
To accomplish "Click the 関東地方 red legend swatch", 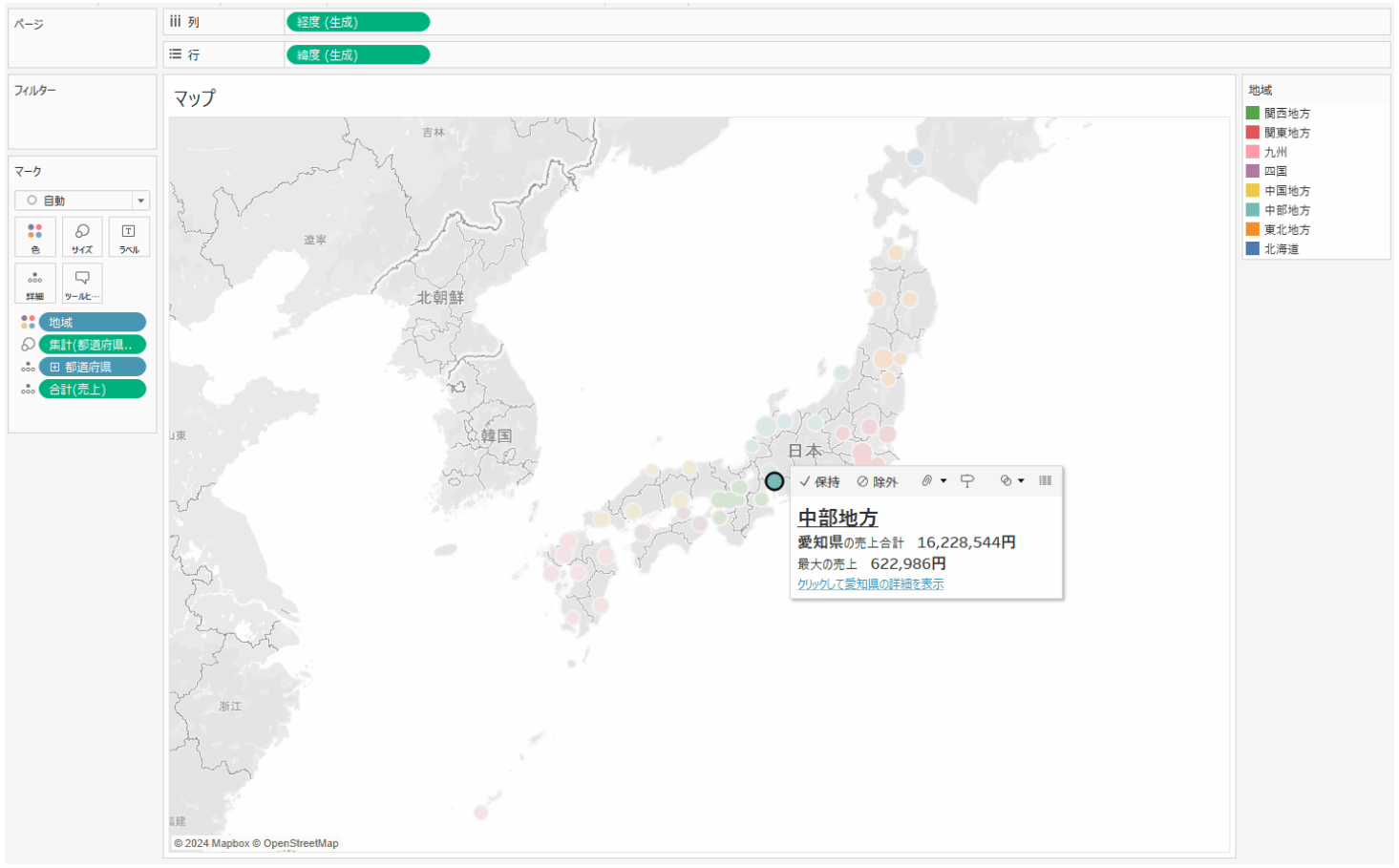I will pyautogui.click(x=1252, y=132).
